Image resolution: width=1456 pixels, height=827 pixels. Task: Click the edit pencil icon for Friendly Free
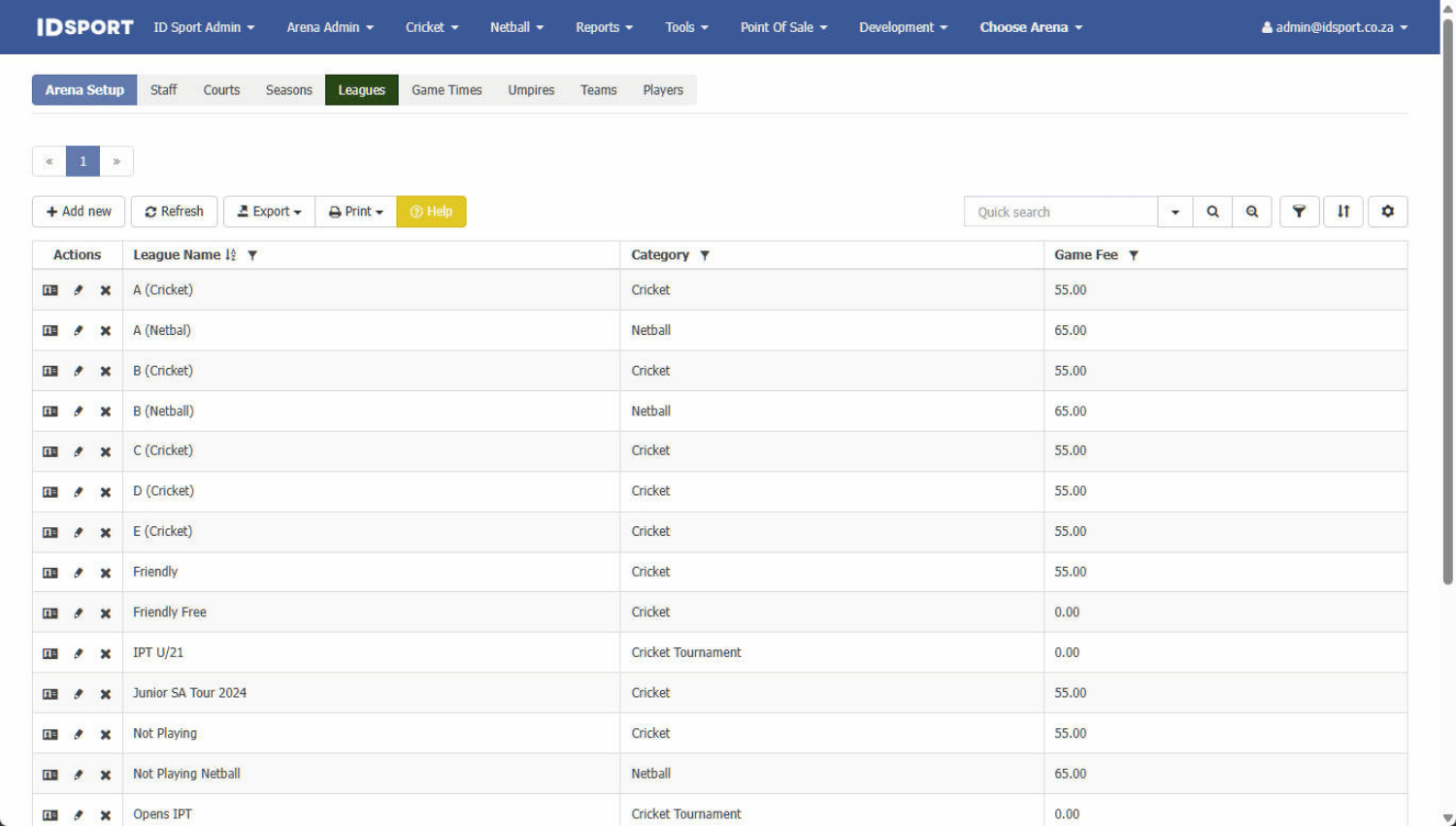click(79, 613)
